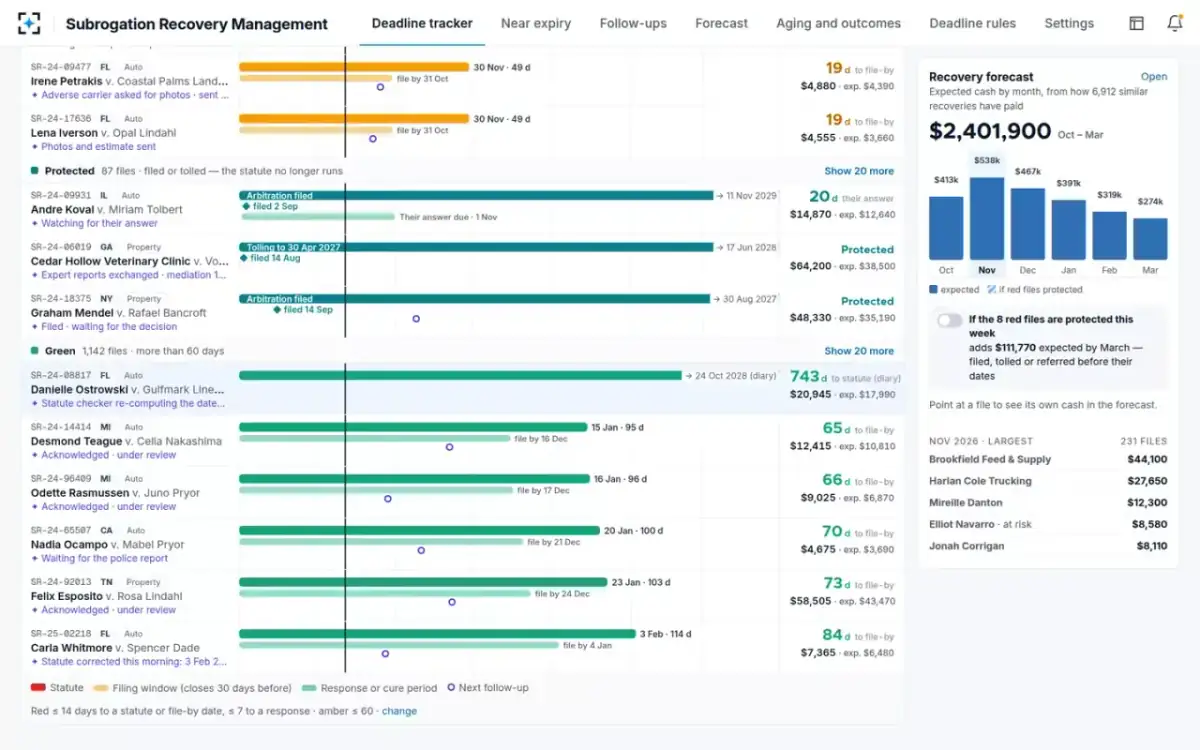Open Graham Mendel v. Rafael Bancroft file

[x=118, y=313]
